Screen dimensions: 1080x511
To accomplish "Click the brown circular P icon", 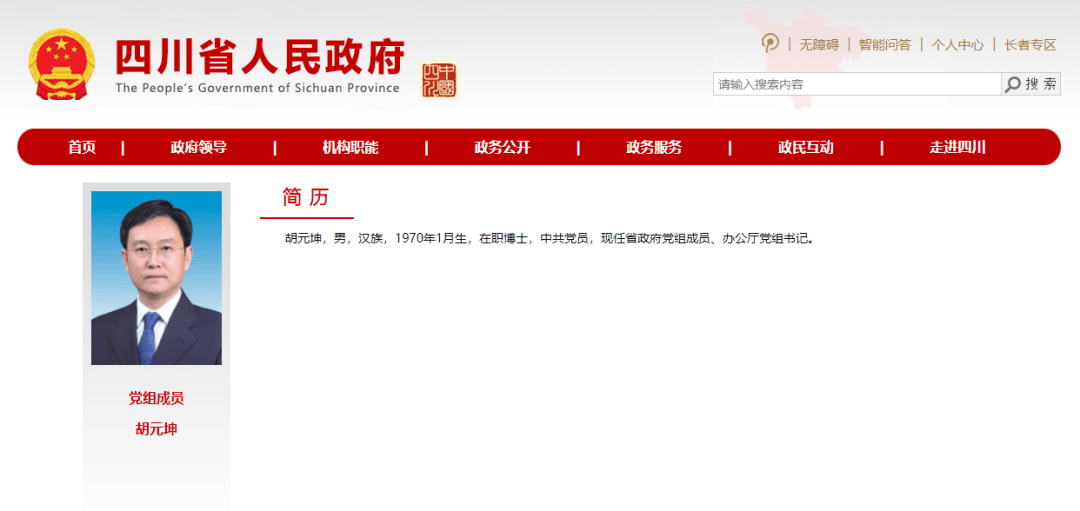I will 770,43.
